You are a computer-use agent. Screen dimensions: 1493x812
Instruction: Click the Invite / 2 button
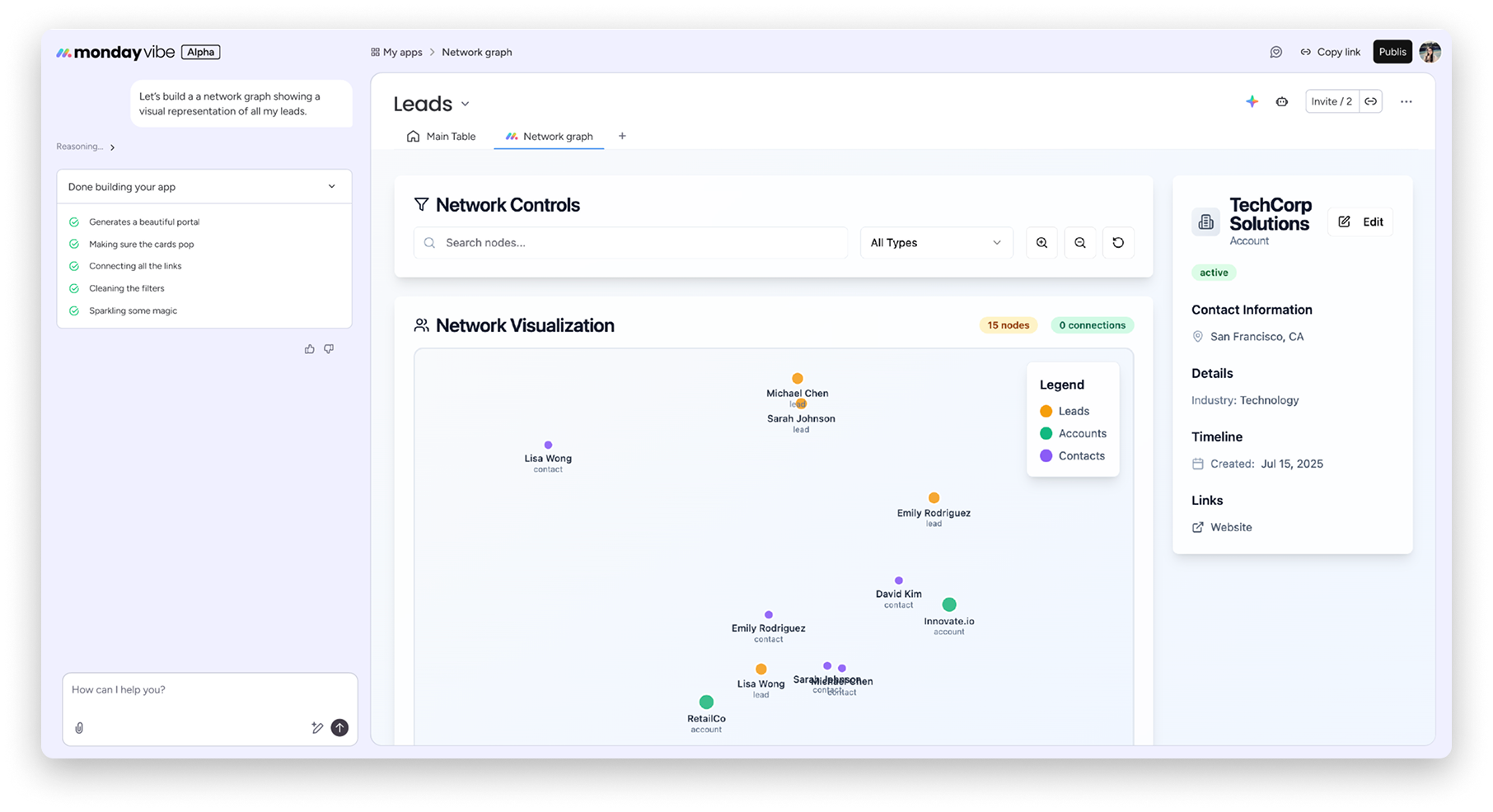(1332, 101)
